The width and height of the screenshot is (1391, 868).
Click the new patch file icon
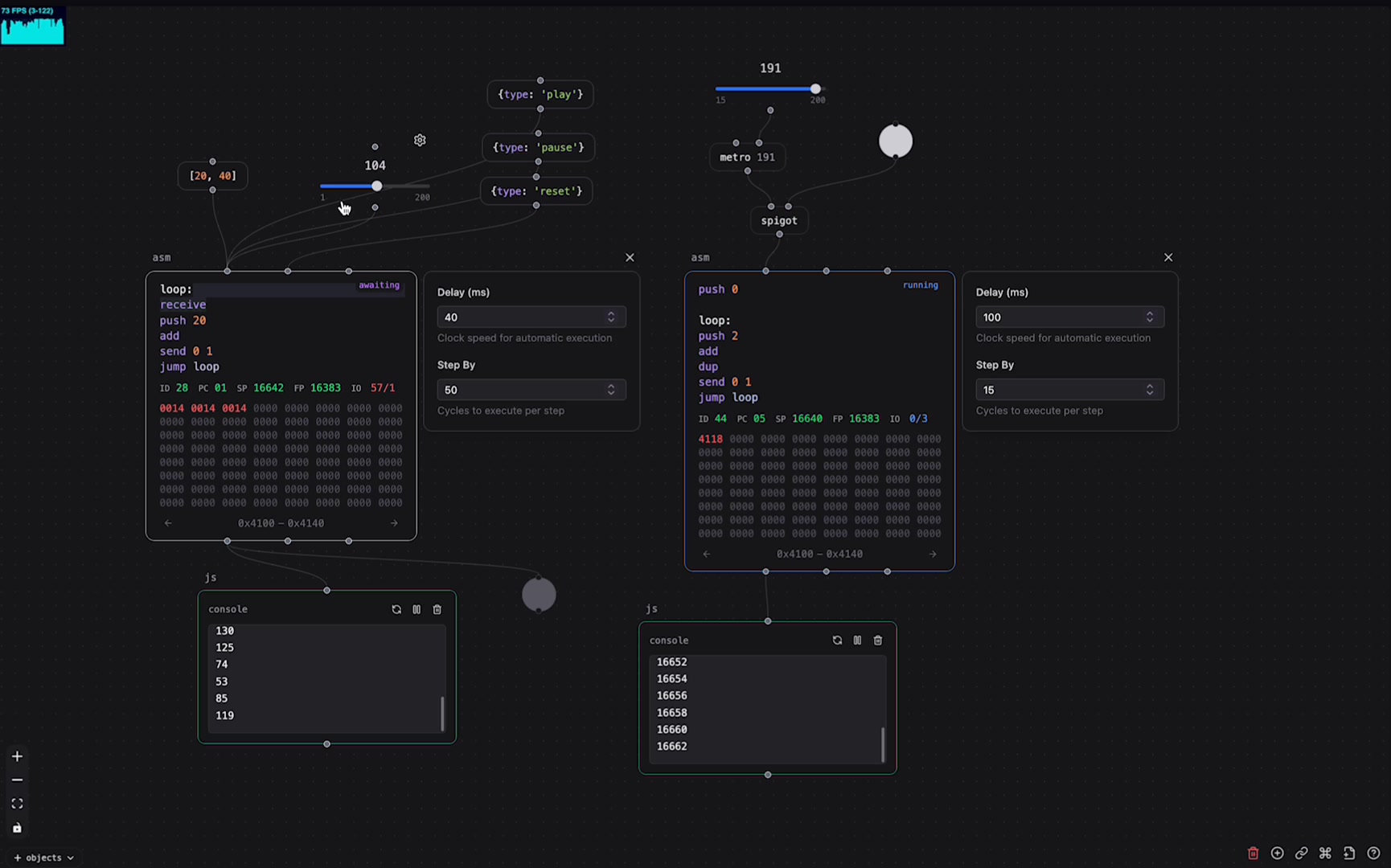coord(1349,854)
